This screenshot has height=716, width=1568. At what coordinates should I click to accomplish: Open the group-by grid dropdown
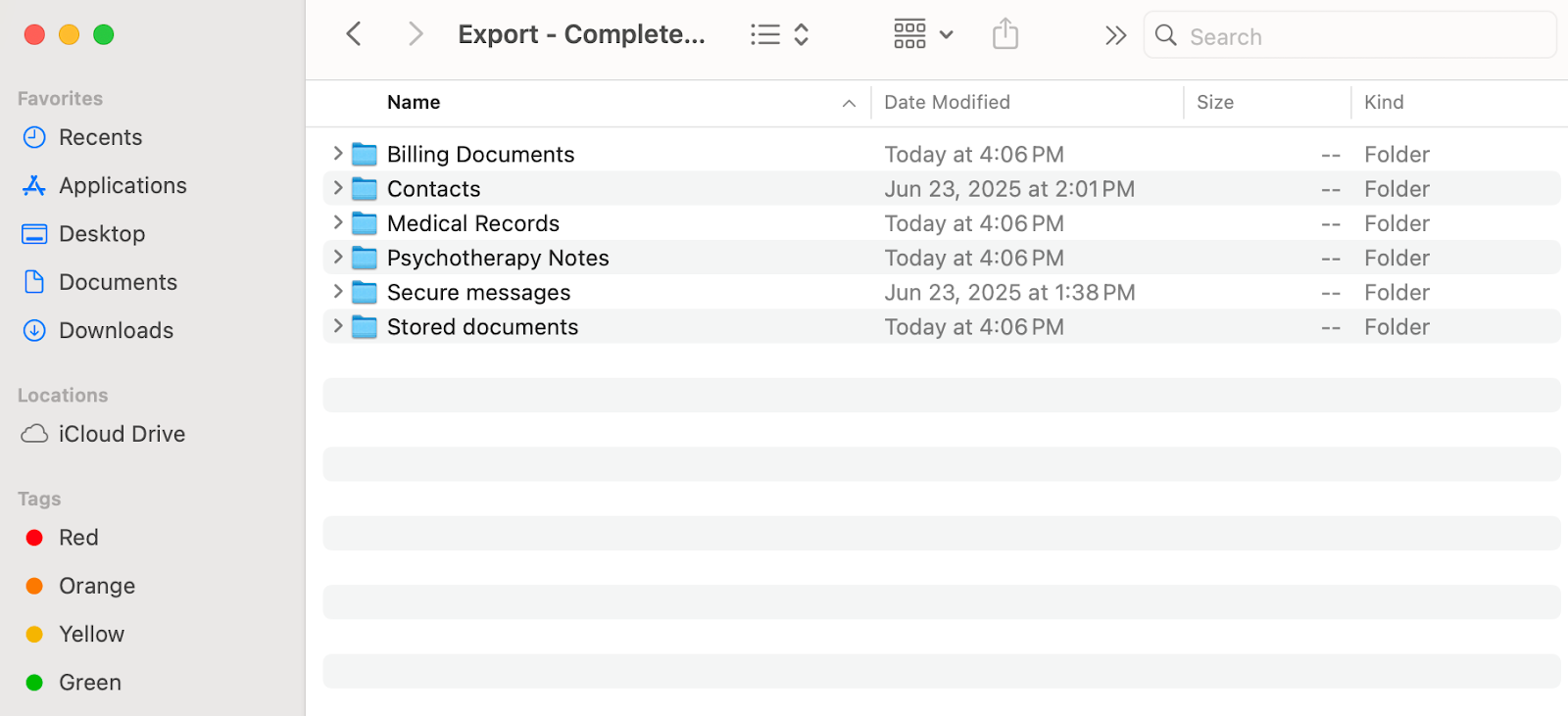tap(923, 34)
